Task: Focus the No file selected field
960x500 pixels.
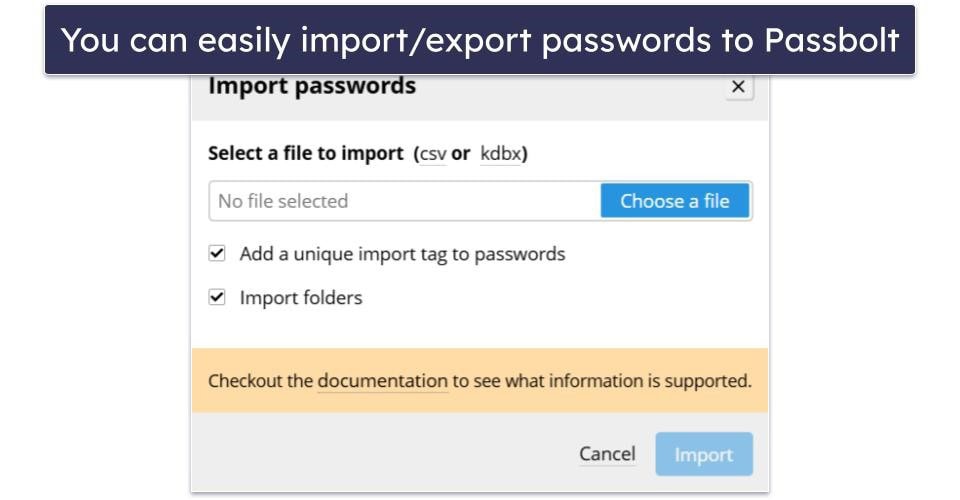Action: [405, 201]
